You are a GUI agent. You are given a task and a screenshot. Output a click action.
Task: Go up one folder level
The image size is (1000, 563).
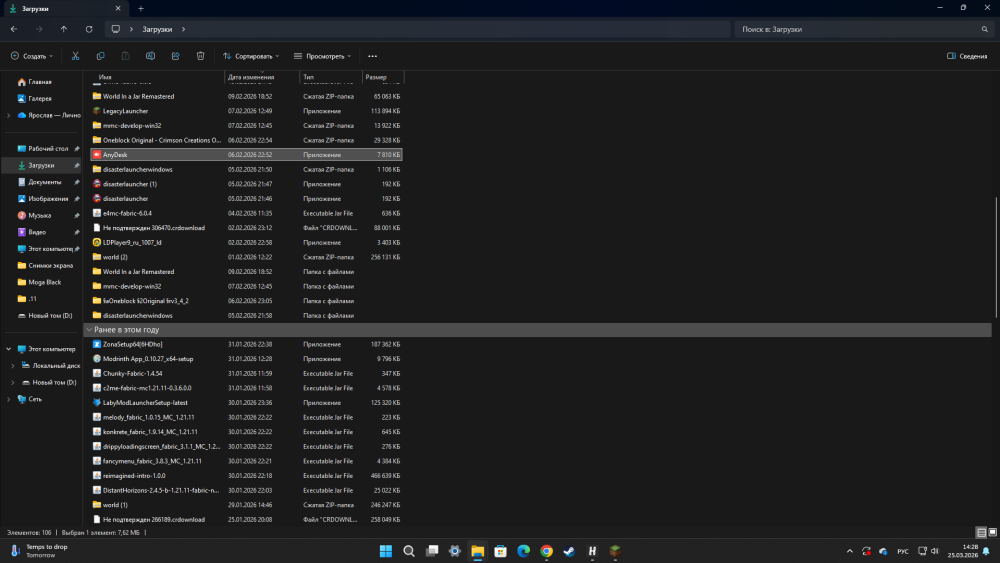pos(64,29)
